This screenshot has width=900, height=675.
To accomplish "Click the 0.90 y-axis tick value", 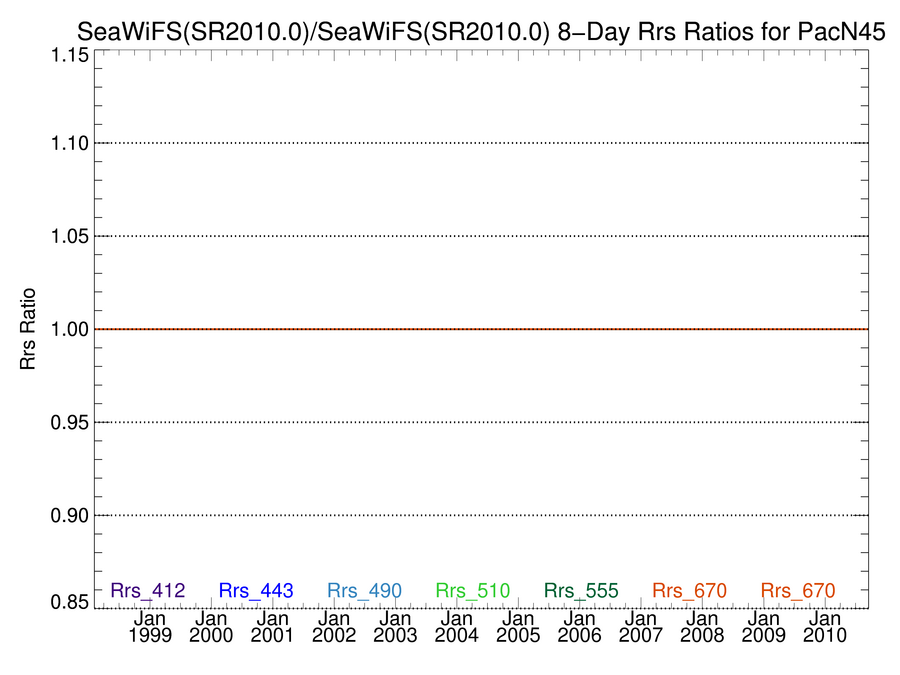I will [x=70, y=515].
